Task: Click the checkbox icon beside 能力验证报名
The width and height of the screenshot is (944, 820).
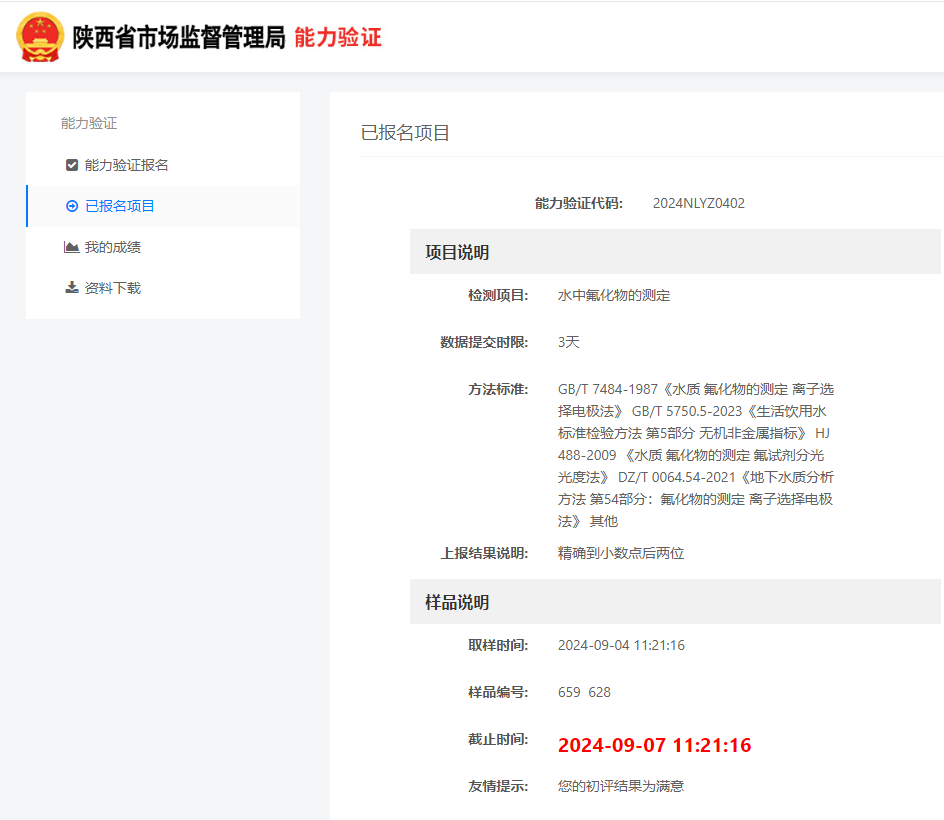Action: (71, 165)
